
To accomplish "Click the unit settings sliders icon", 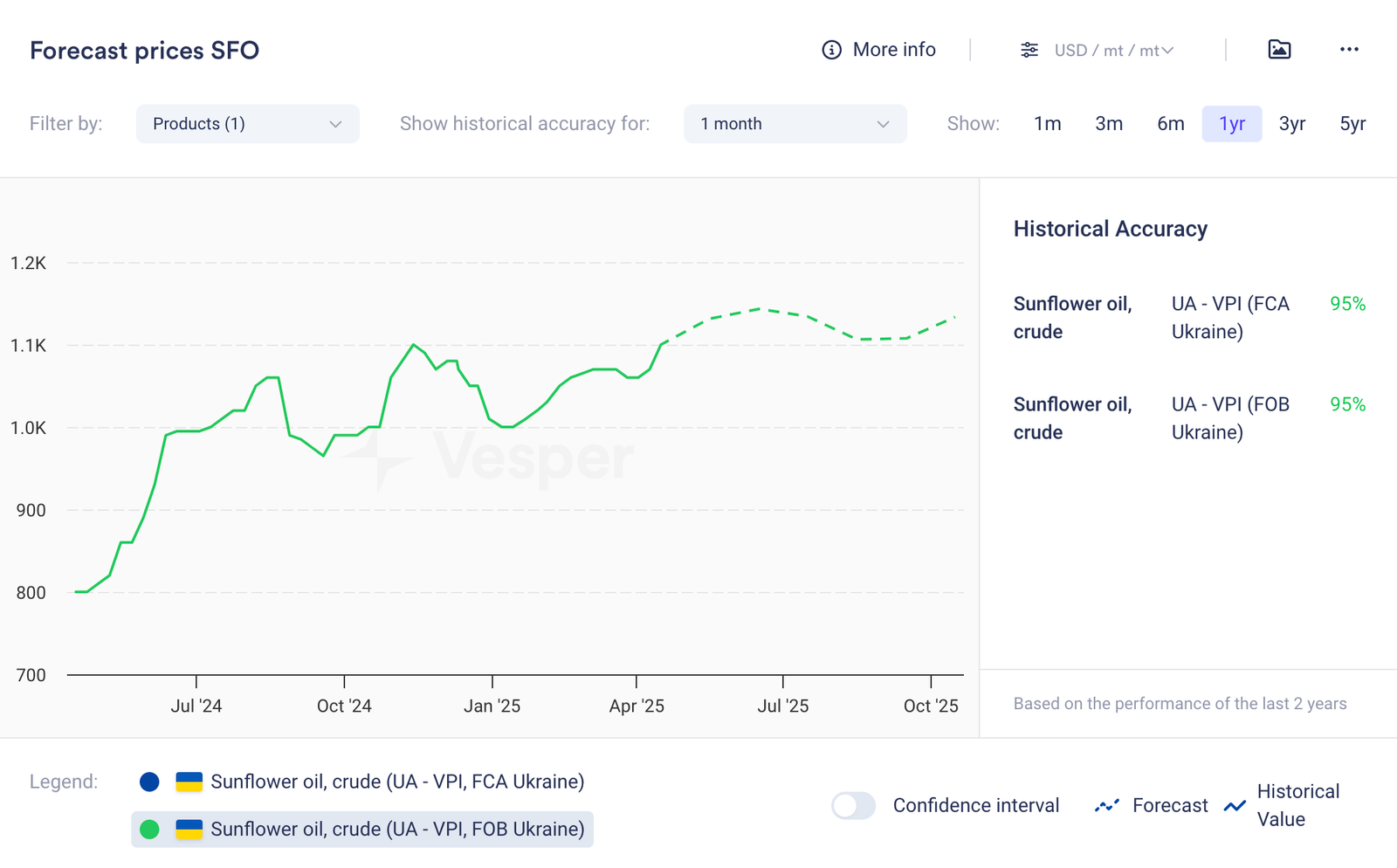I will pos(1029,50).
